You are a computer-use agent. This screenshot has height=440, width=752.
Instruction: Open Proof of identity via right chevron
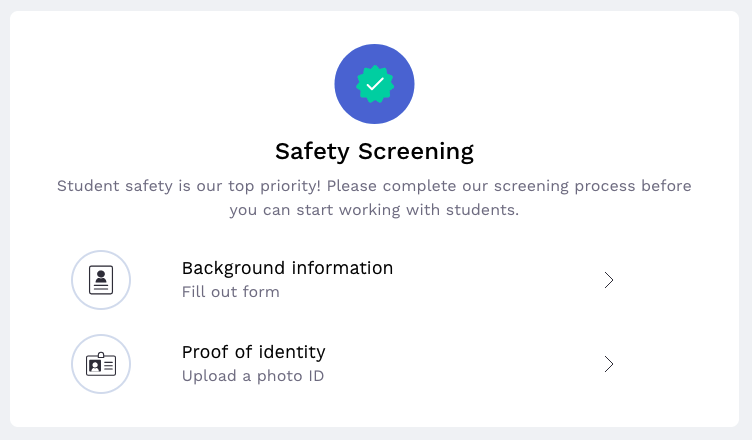(x=608, y=364)
